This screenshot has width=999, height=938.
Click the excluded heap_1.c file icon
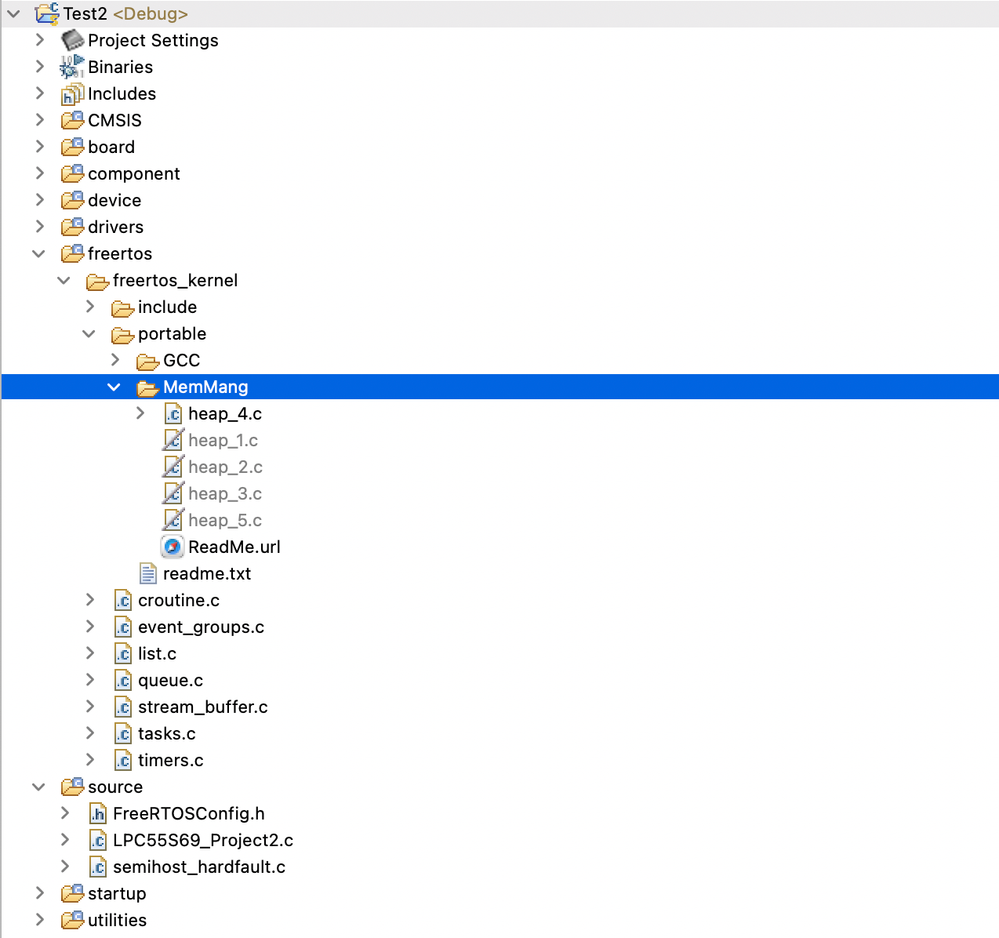tap(173, 440)
